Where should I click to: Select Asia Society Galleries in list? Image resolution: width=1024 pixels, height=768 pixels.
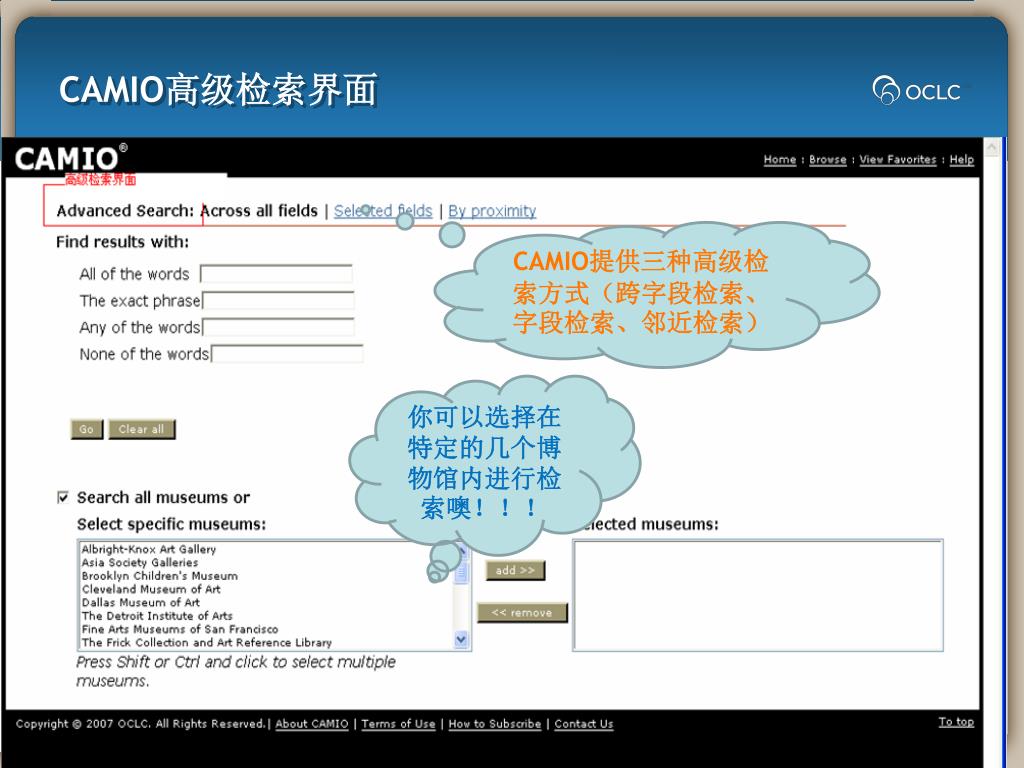click(140, 562)
